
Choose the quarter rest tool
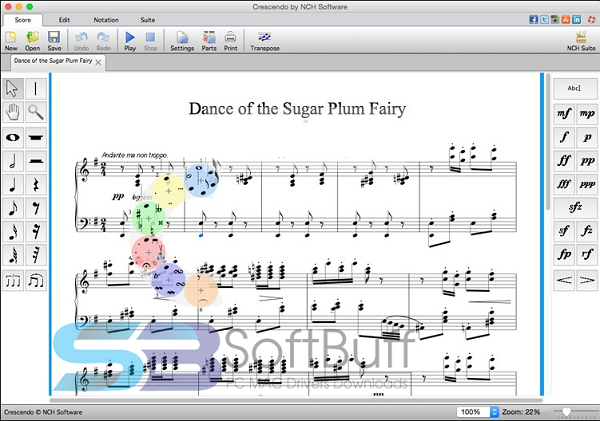(36, 185)
